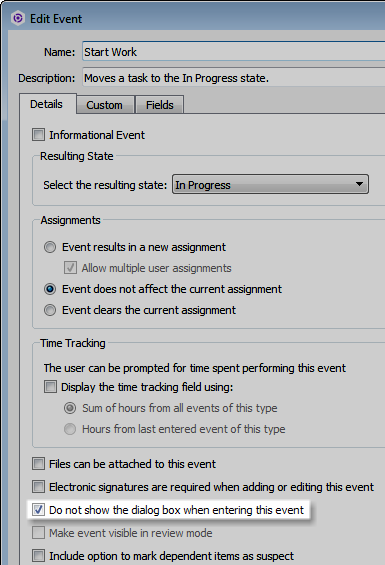385x565 pixels.
Task: Select Event does not affect current assignment
Action: click(50, 289)
